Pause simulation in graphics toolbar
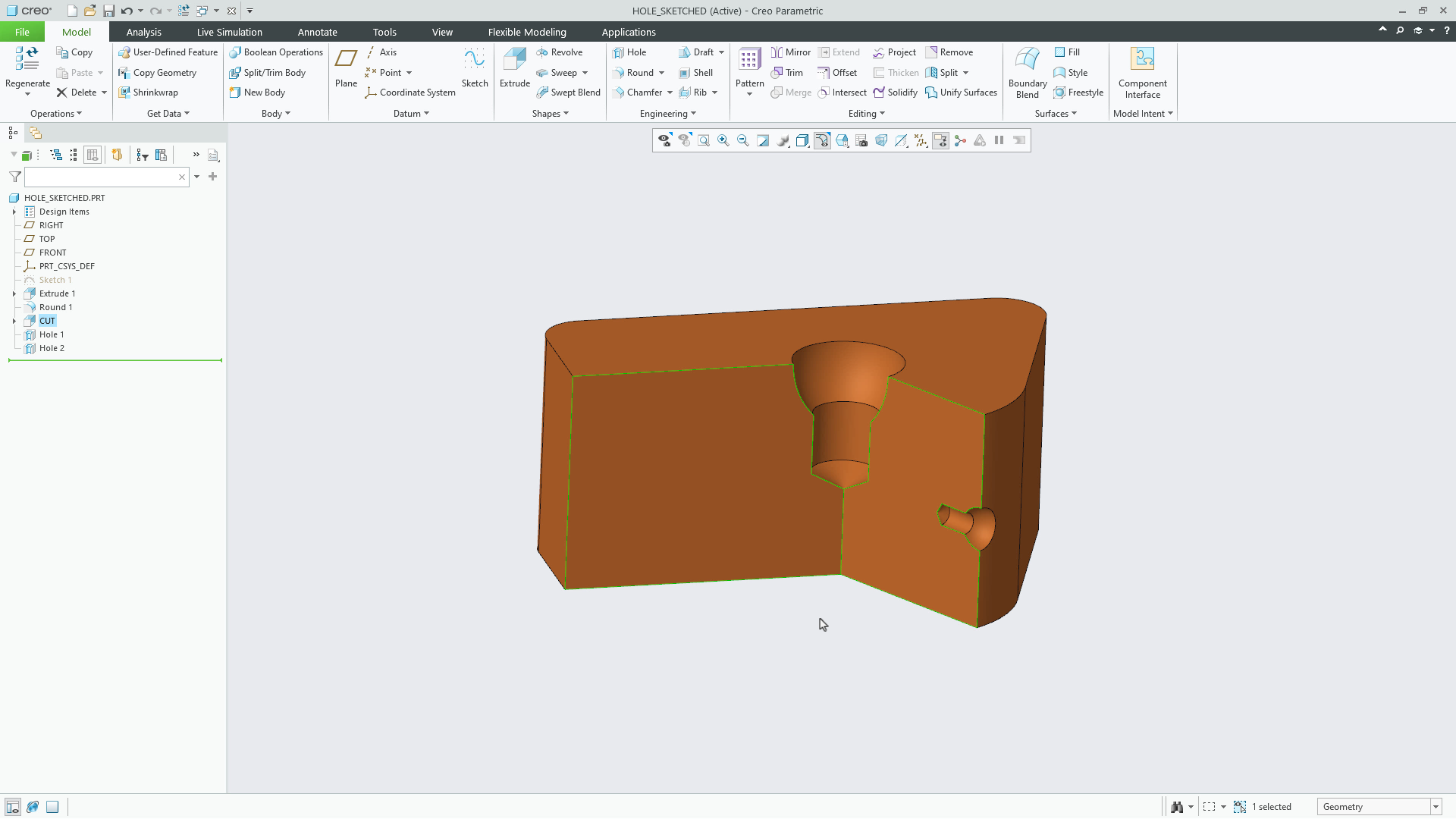1456x819 pixels. coord(999,140)
